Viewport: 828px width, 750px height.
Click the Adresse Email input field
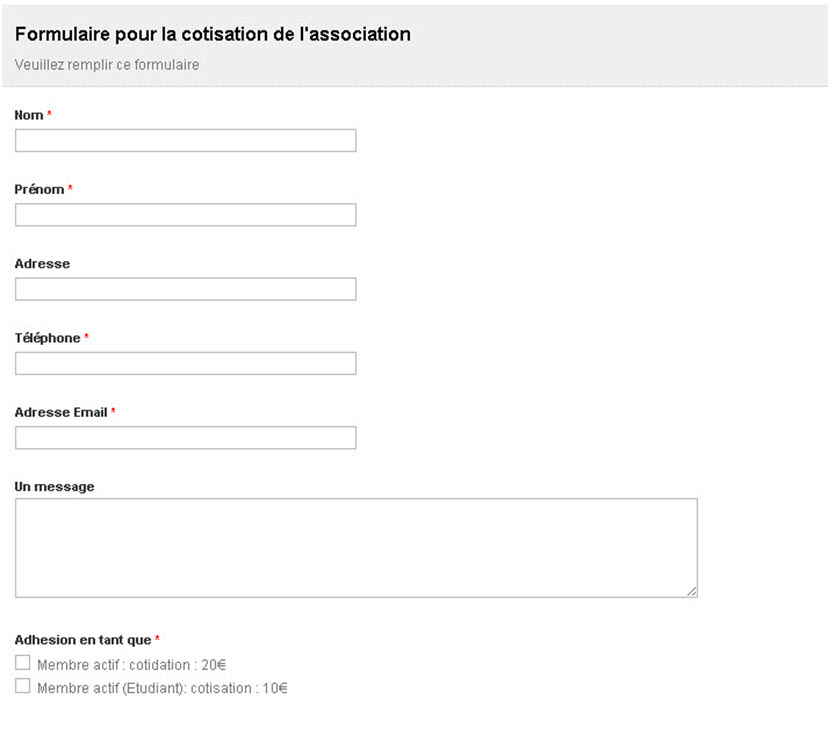[185, 437]
